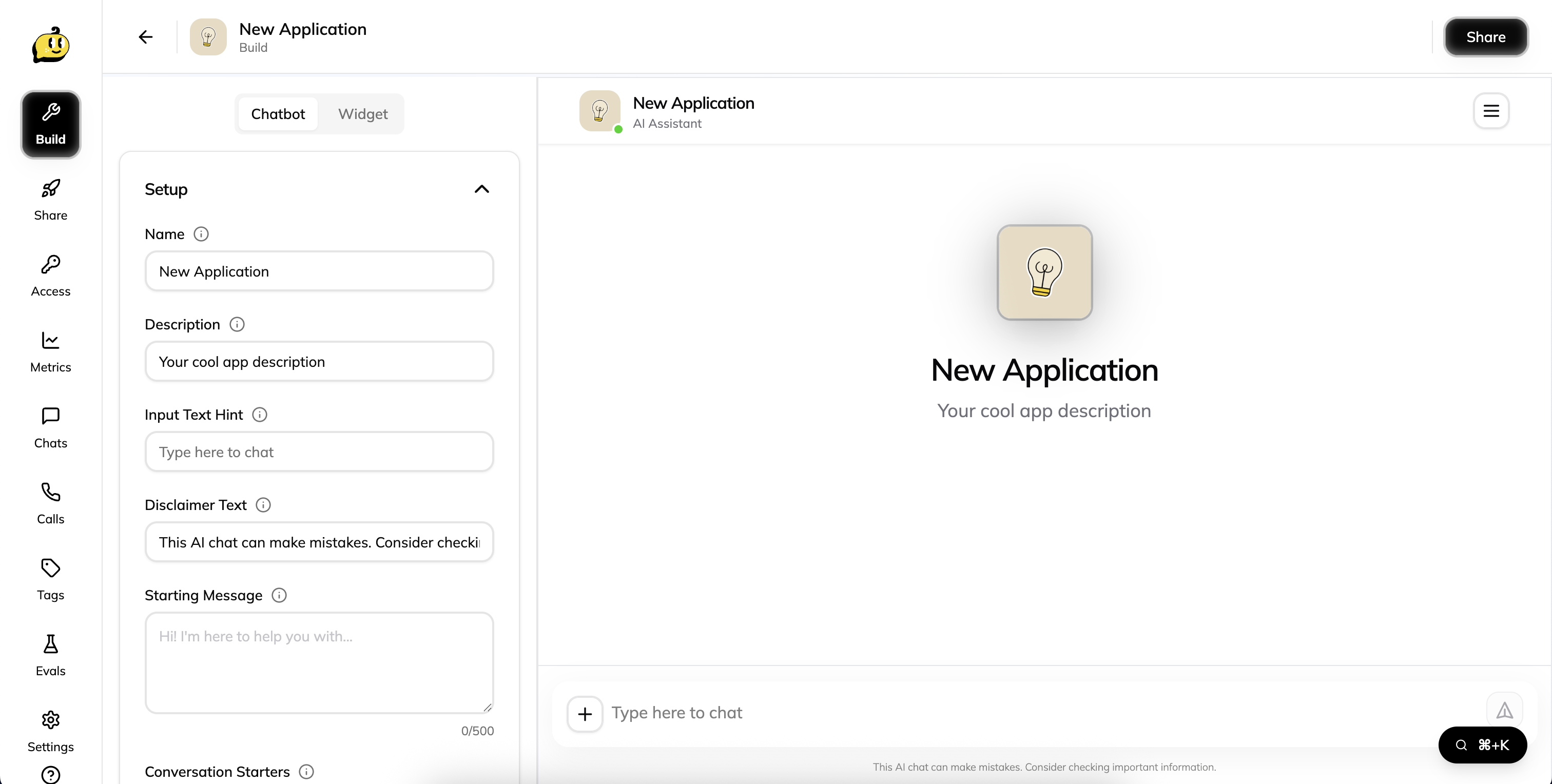Open the Chats section icon

[51, 417]
